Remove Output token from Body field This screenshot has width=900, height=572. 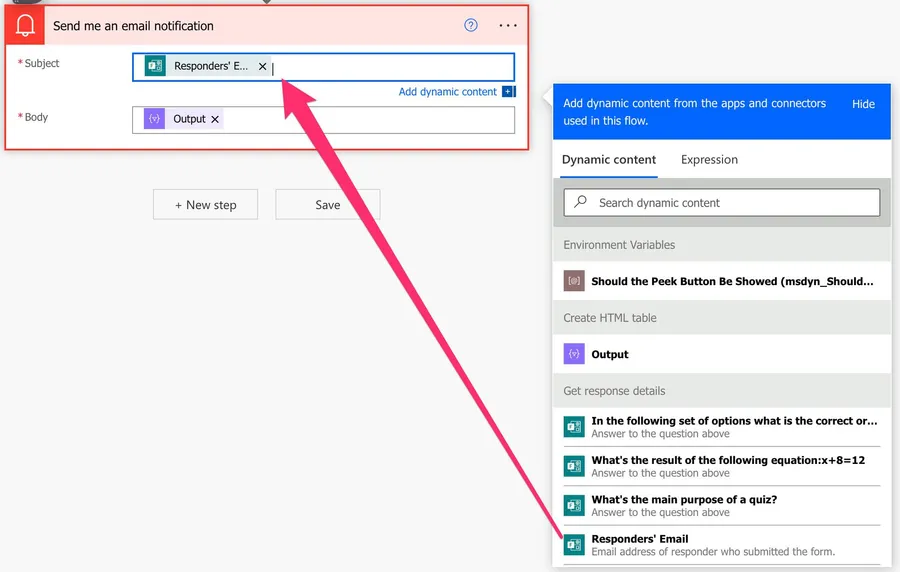215,119
